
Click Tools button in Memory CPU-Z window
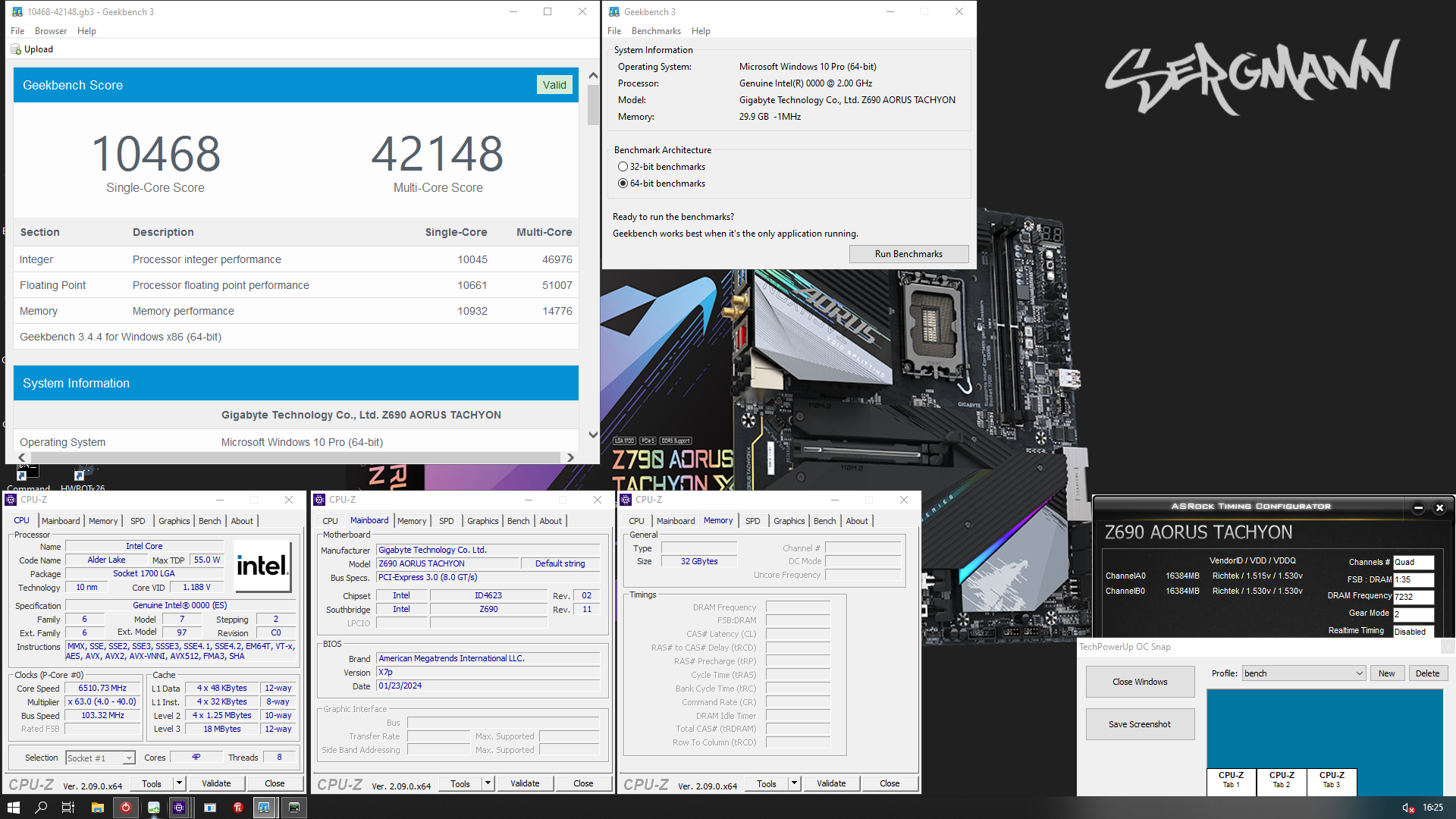[767, 783]
